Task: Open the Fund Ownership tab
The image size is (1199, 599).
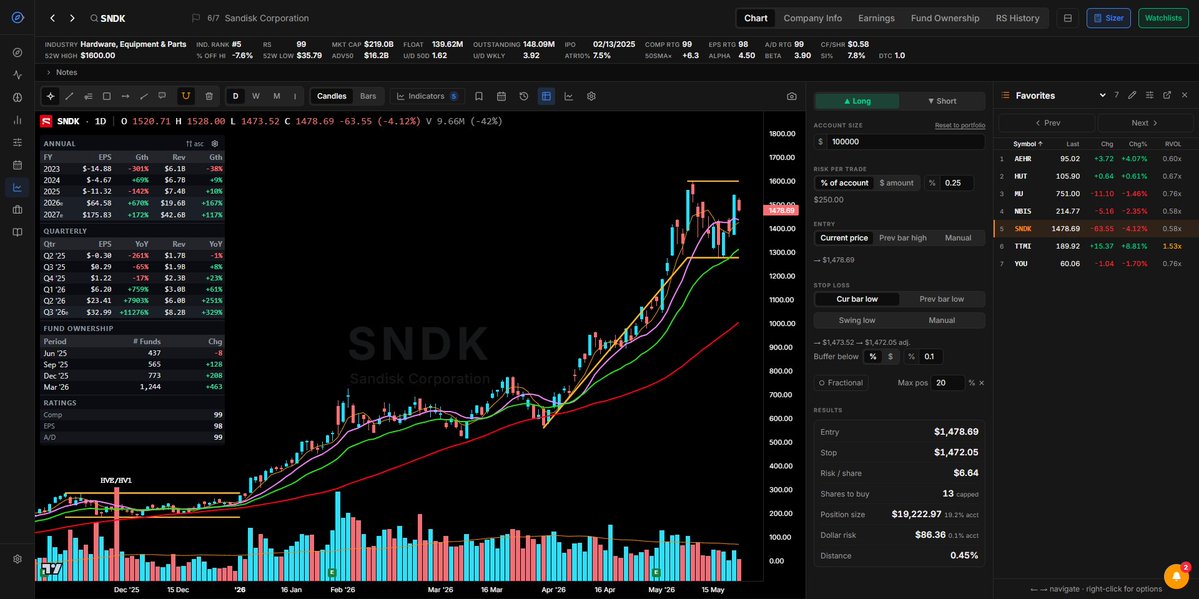Action: pyautogui.click(x=945, y=18)
